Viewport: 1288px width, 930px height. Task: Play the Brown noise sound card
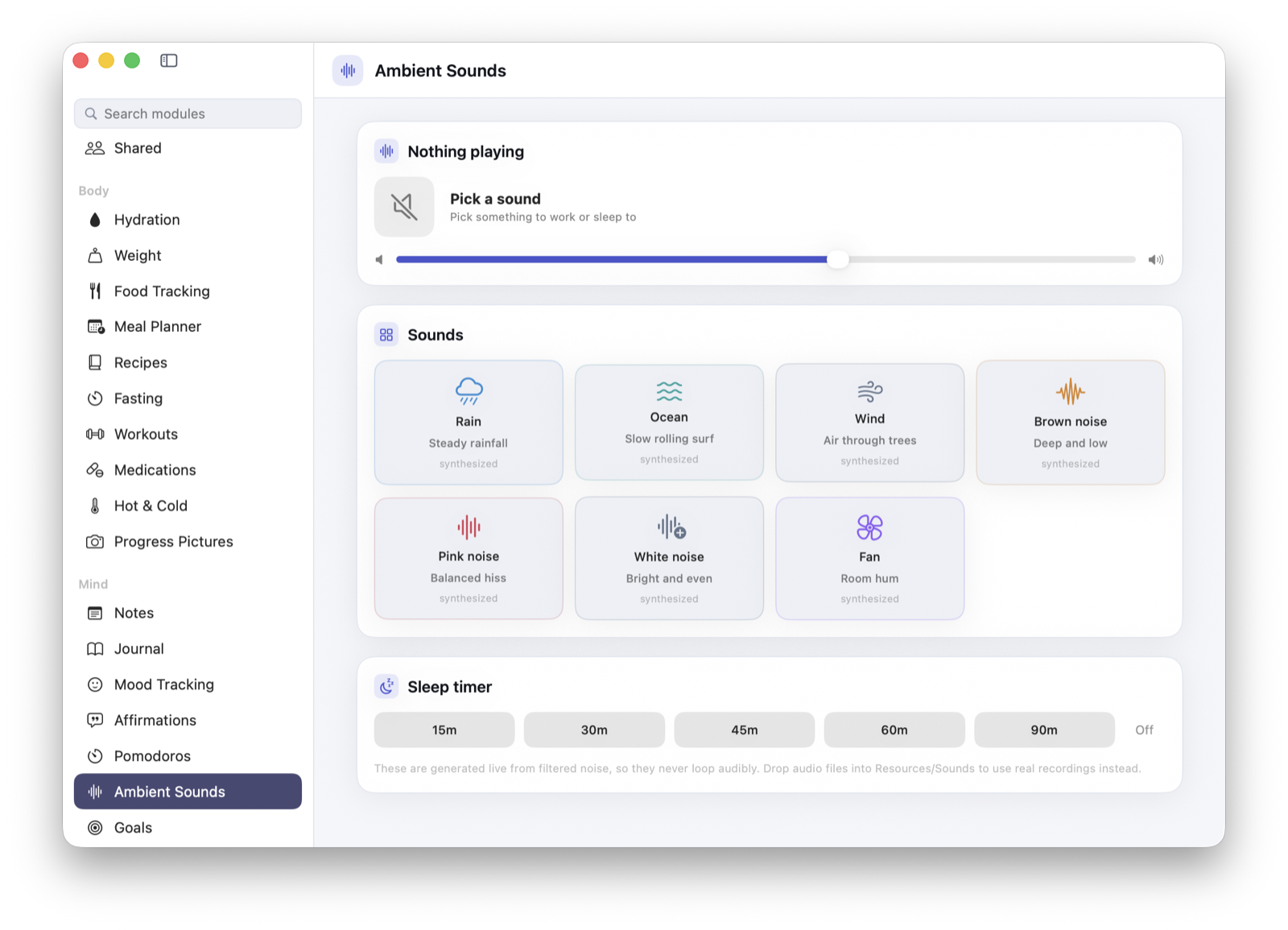coord(1071,423)
